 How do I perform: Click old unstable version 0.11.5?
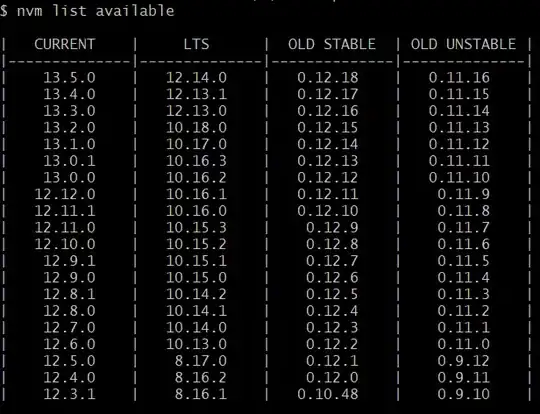tap(464, 261)
